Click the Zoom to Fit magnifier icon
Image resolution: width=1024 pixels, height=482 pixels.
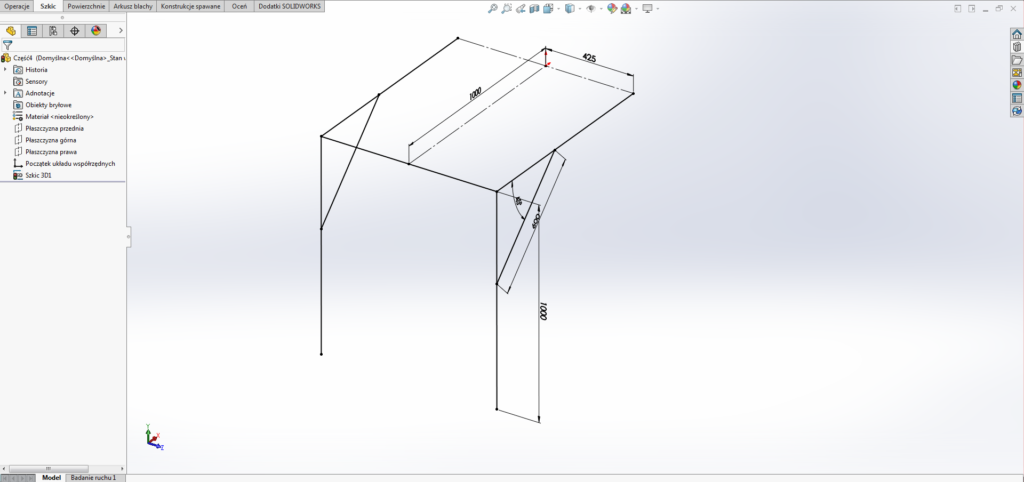click(493, 8)
